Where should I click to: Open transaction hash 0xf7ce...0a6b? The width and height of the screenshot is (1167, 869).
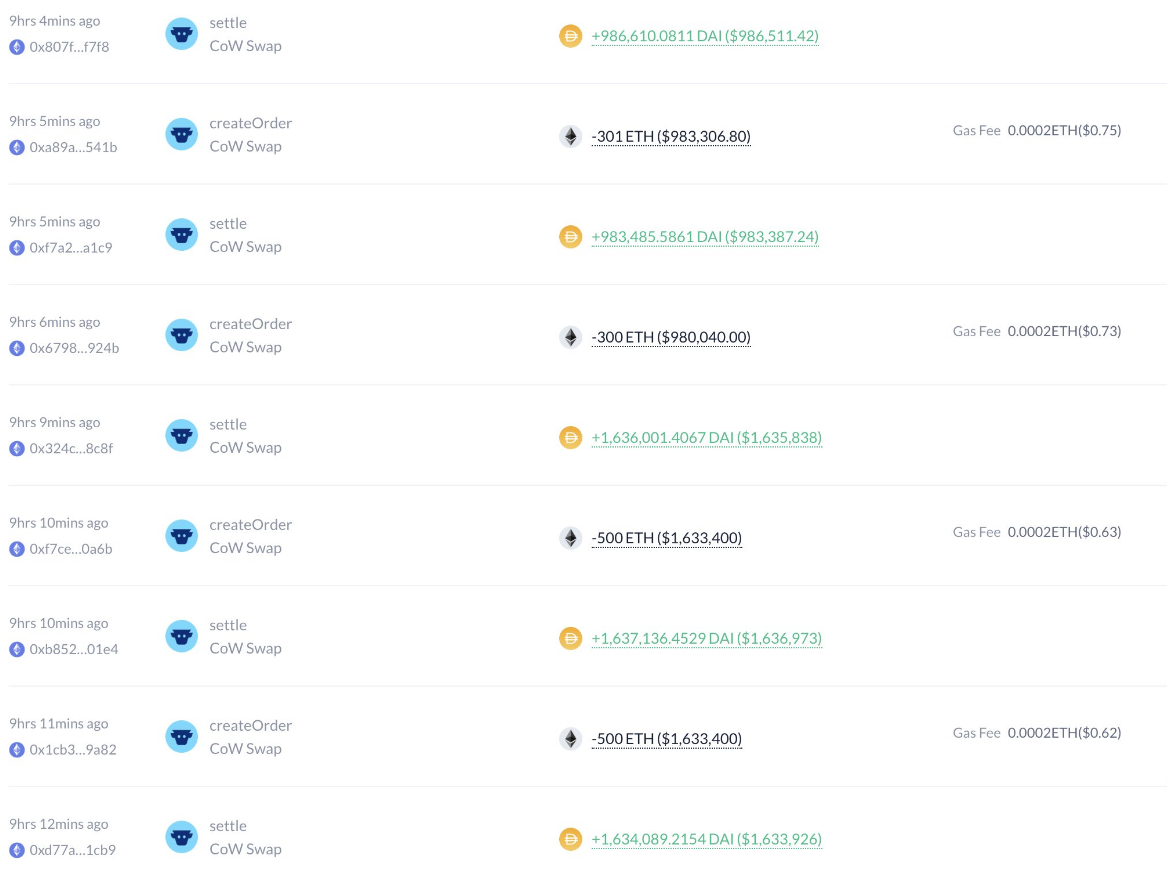coord(71,549)
